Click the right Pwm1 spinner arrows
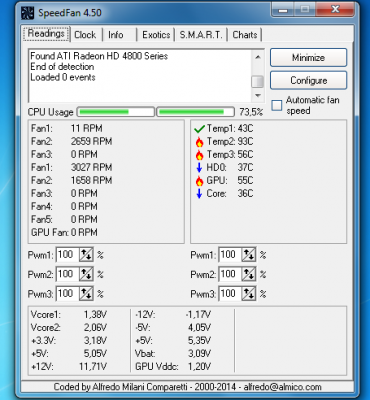Screen dimensions: 370x400 tap(249, 255)
